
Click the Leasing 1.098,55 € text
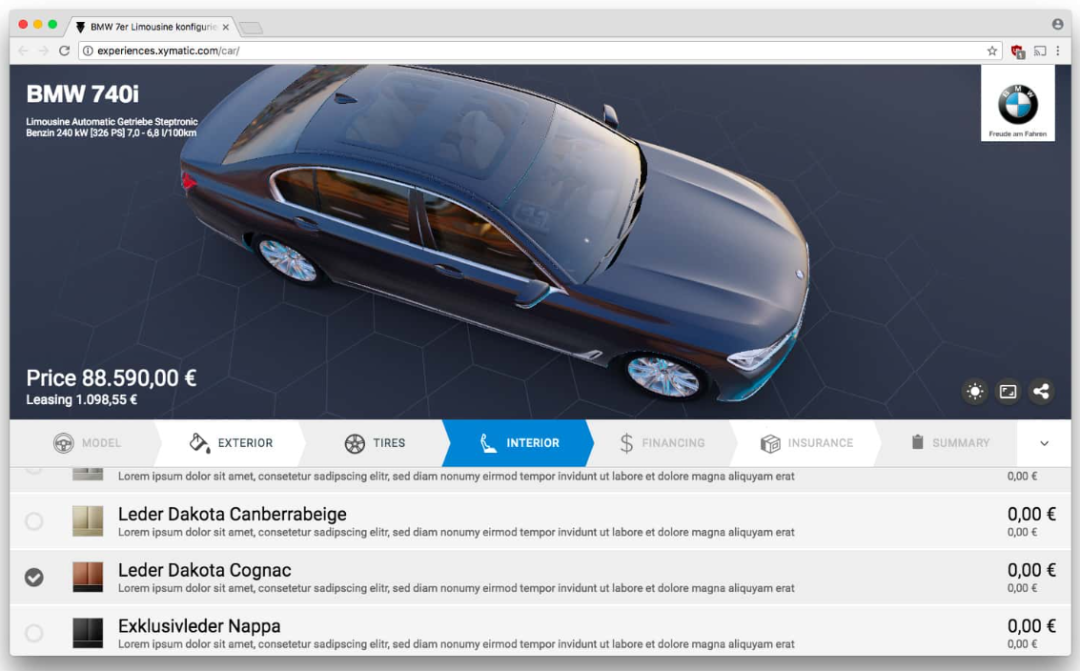81,400
